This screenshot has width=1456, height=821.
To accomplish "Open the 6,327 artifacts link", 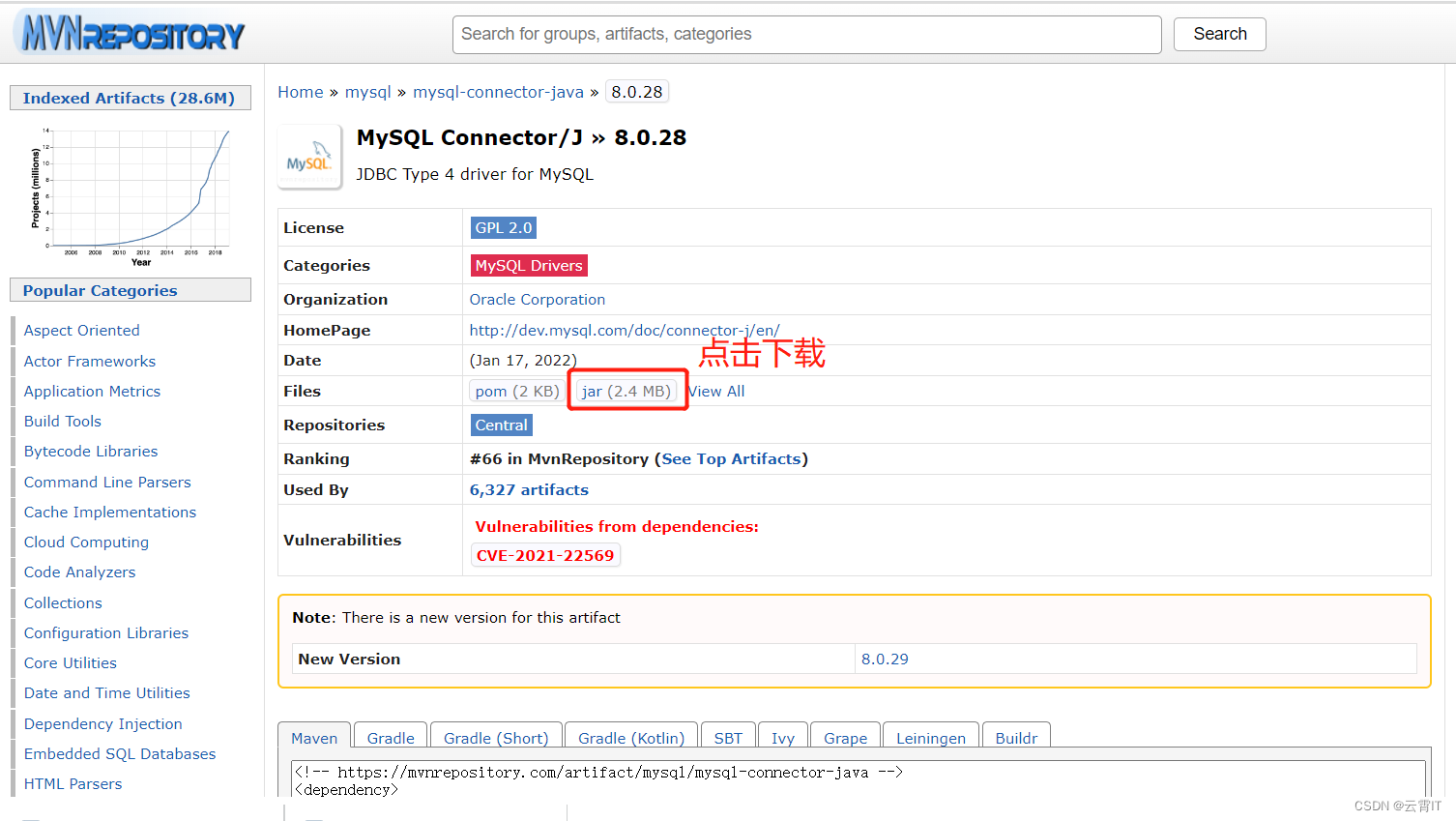I will [529, 490].
